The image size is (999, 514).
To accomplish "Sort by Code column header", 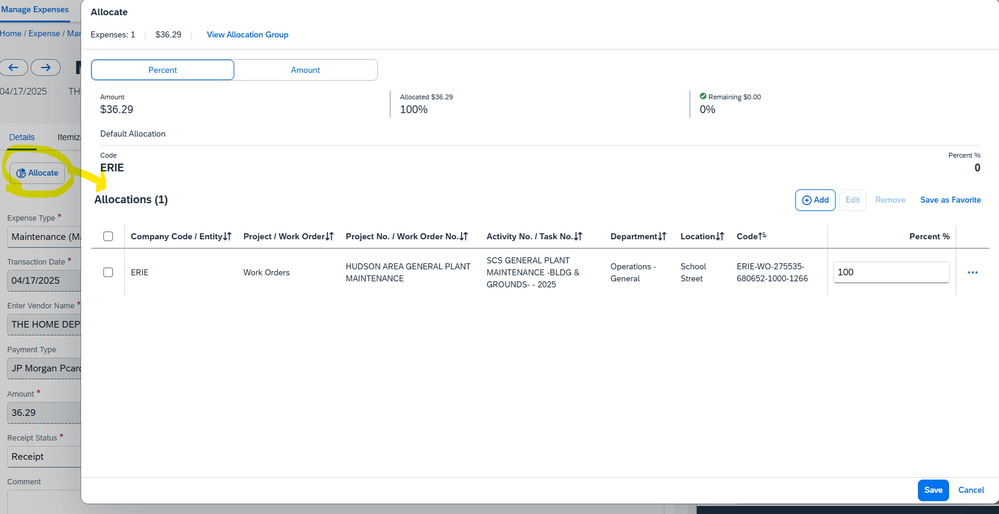I will [x=752, y=236].
